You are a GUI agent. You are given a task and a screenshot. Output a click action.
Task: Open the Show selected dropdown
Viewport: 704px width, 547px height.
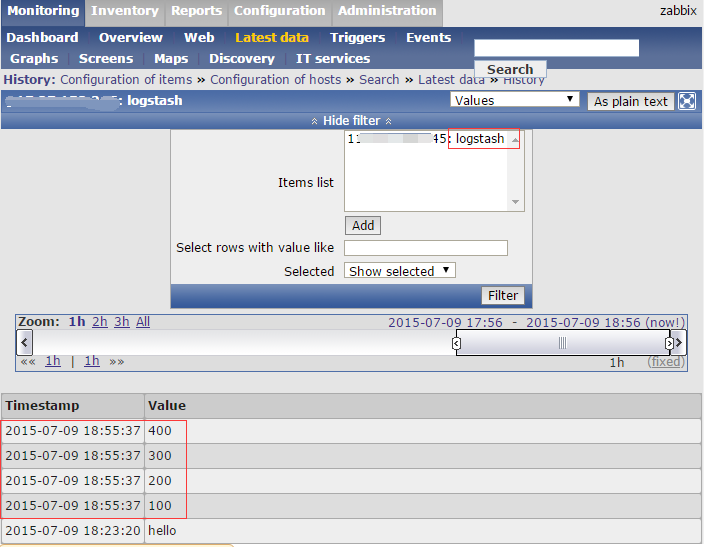pyautogui.click(x=399, y=271)
